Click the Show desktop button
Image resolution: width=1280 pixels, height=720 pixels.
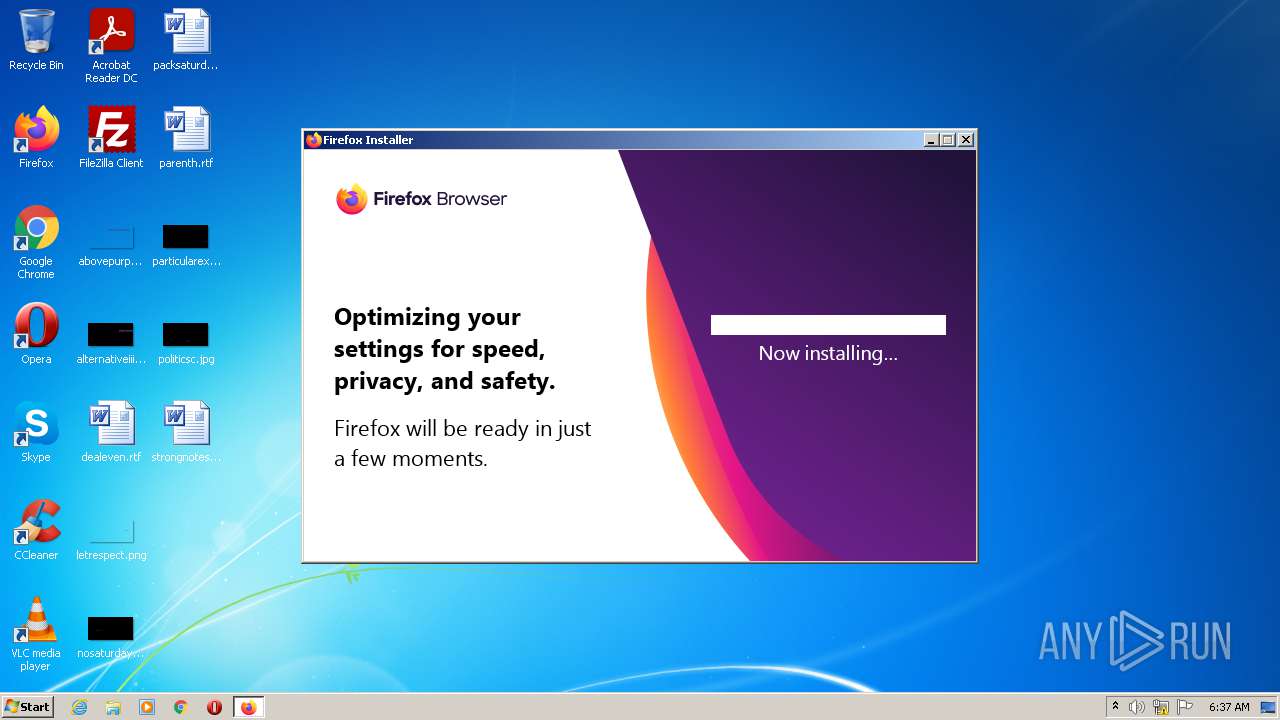[1269, 707]
